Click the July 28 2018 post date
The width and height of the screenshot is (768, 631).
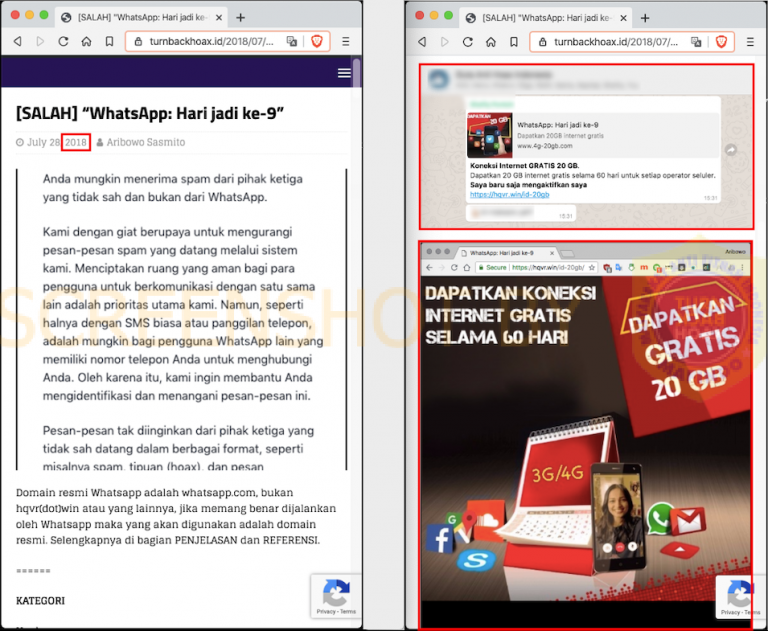pos(52,142)
